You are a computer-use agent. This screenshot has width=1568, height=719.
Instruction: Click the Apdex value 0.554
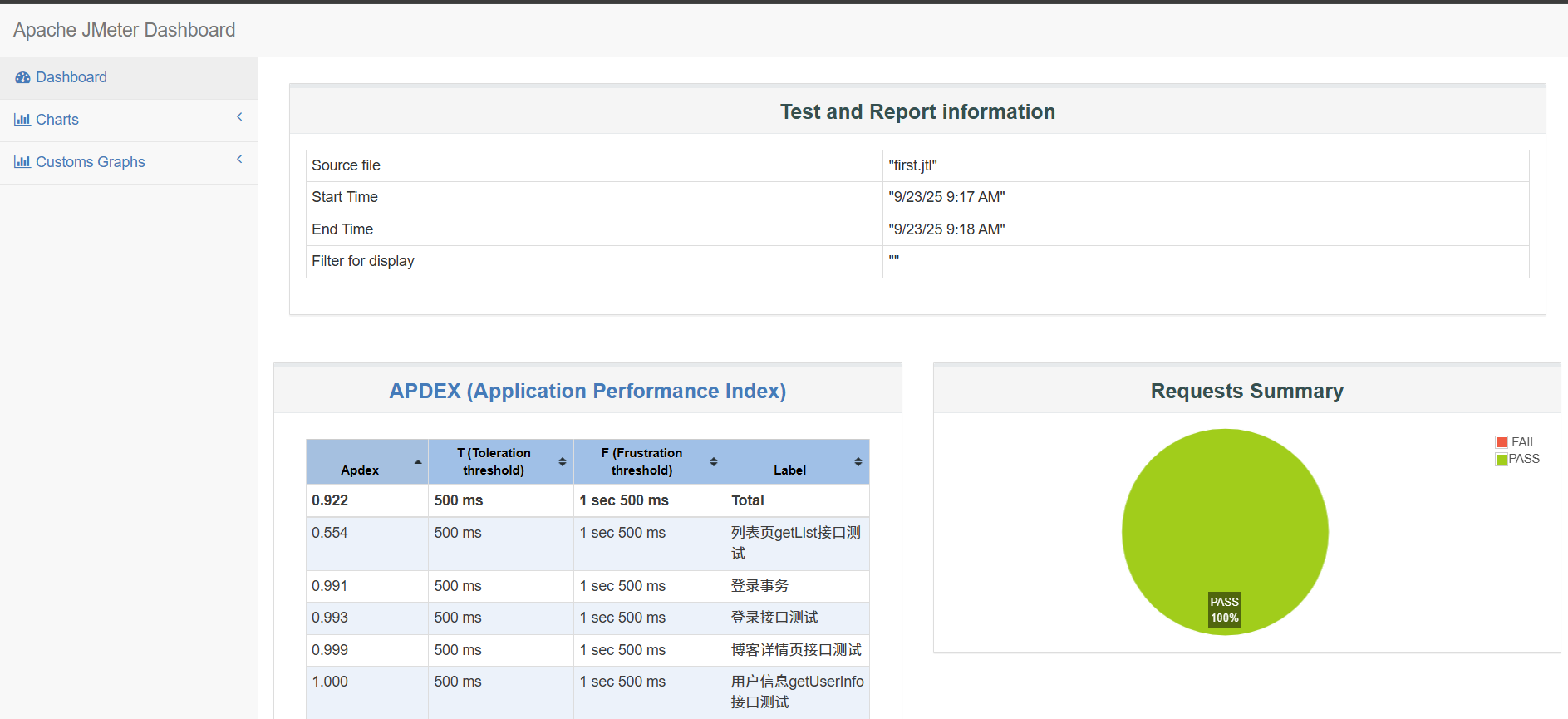click(x=330, y=533)
